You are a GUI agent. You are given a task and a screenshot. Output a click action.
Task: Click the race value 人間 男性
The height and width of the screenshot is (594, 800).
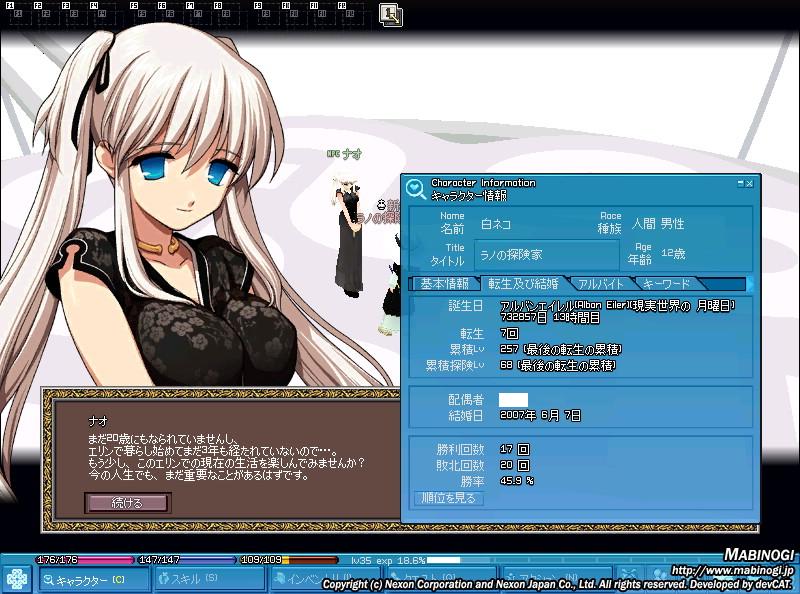coord(658,224)
